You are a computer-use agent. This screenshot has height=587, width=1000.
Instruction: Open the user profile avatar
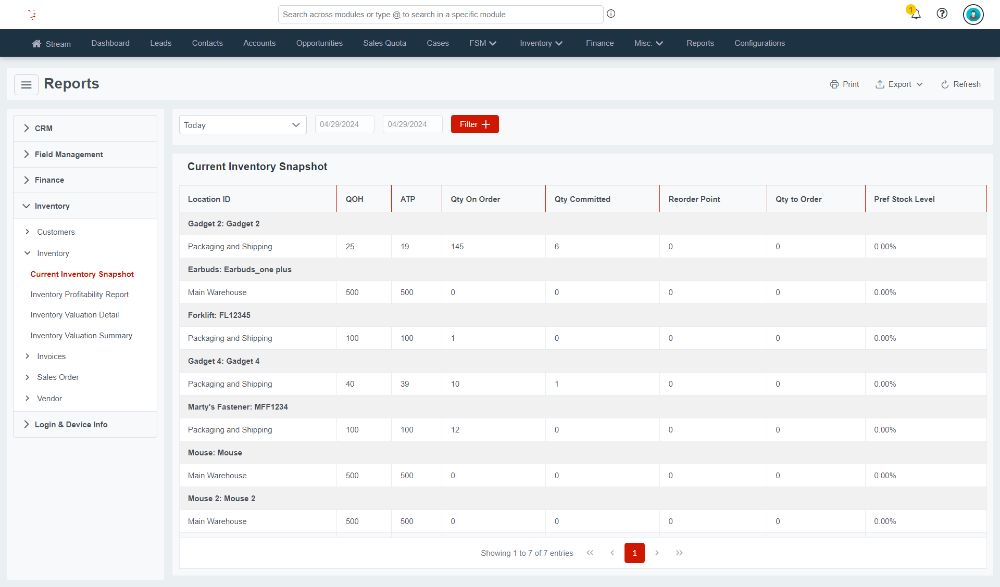971,14
